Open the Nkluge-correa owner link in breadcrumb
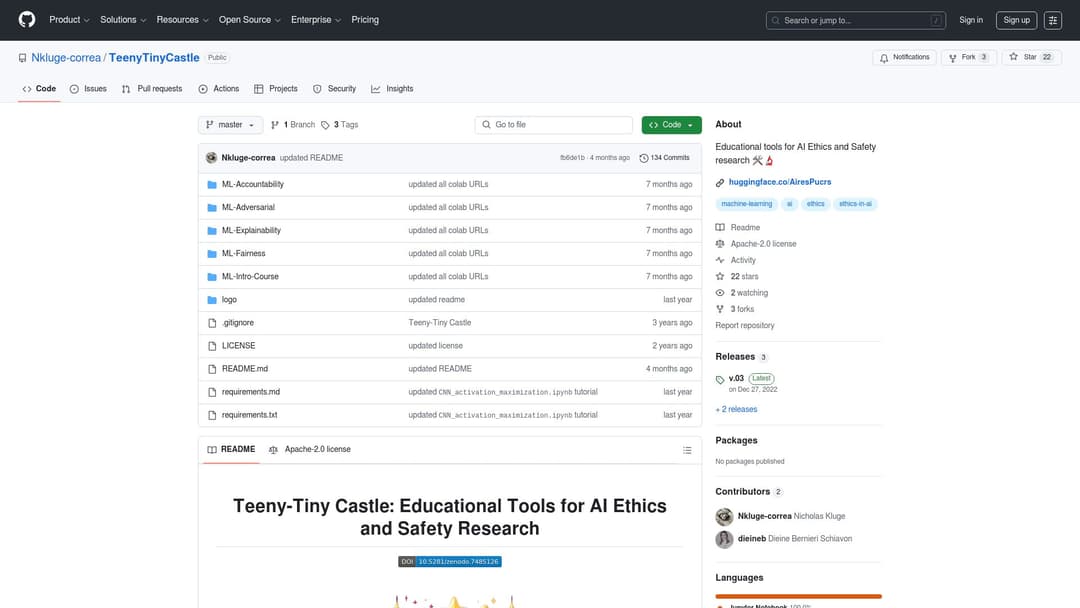Image resolution: width=1080 pixels, height=608 pixels. tap(66, 58)
